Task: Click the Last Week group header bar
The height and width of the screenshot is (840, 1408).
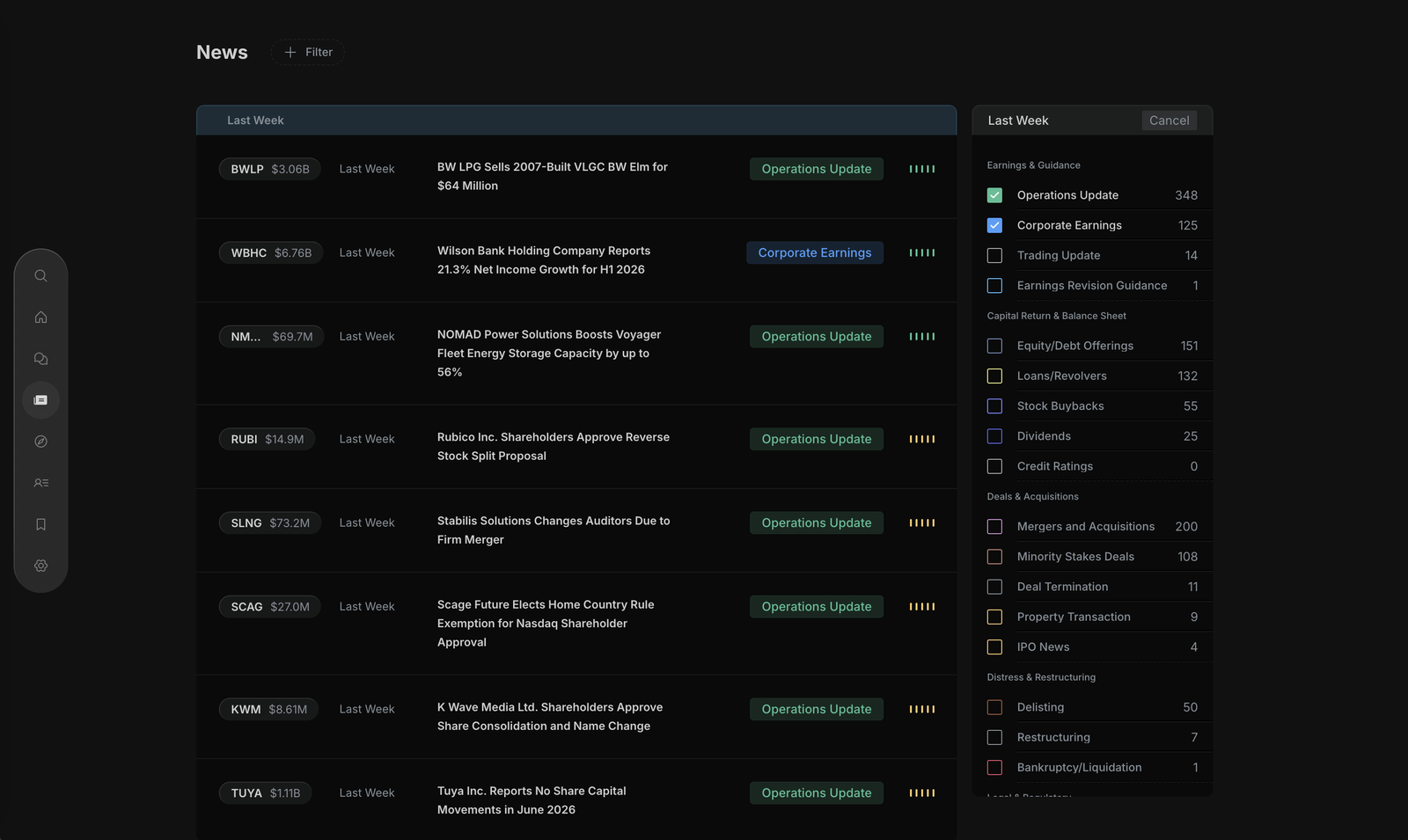Action: click(x=576, y=121)
